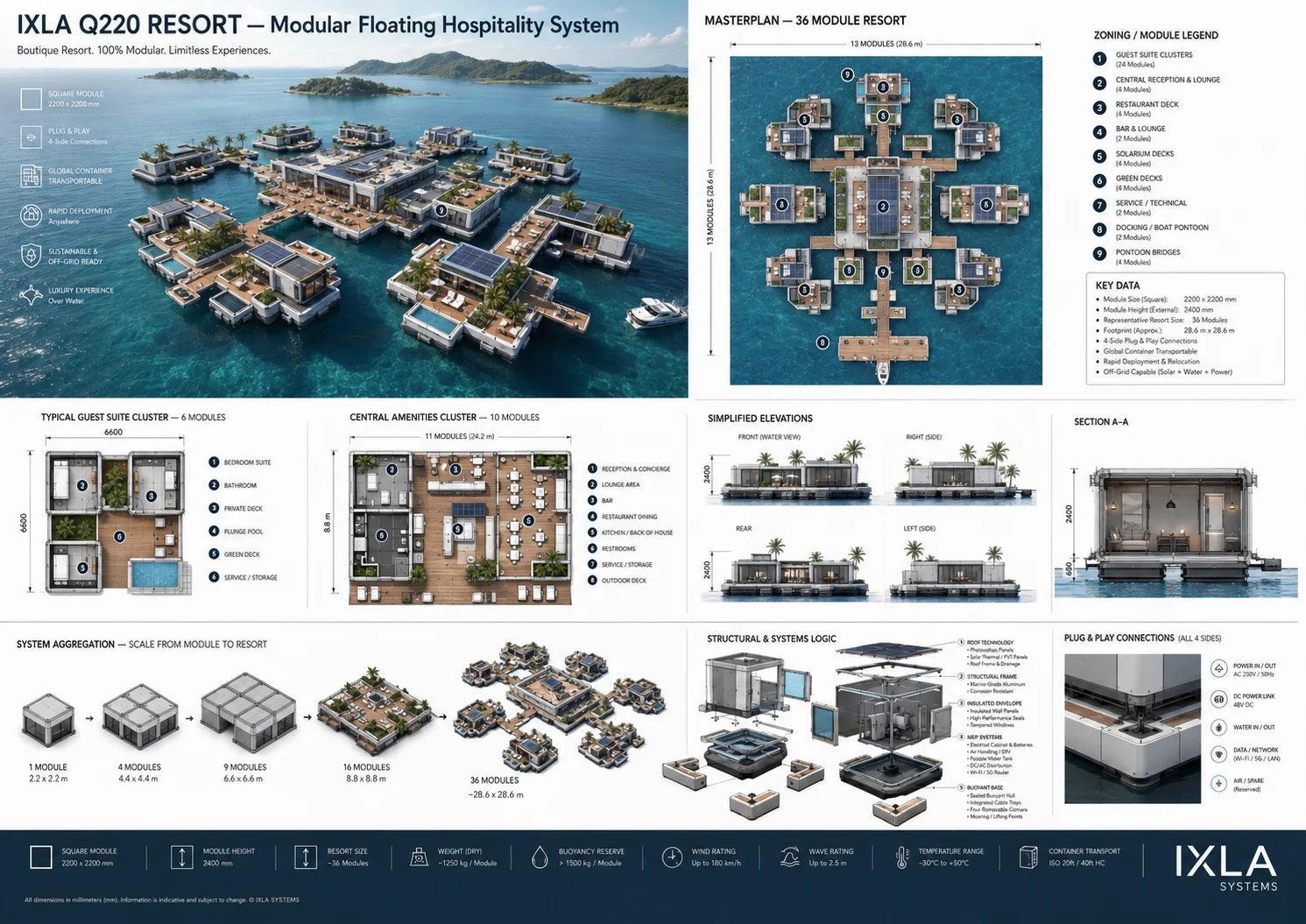The image size is (1306, 924).
Task: Select the Buoyancy Reserve droplet icon
Action: pos(540,857)
